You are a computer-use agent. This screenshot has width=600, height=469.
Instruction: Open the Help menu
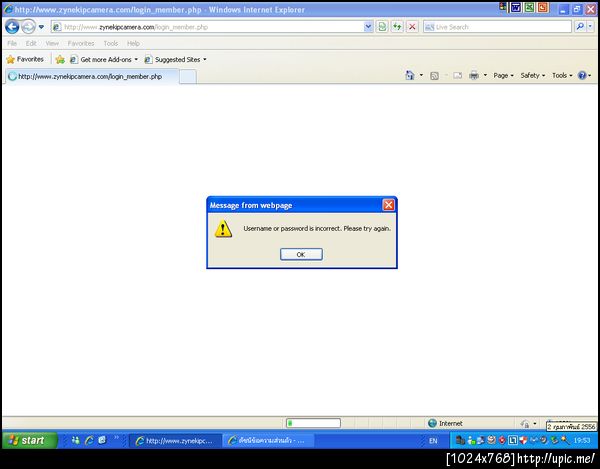[x=133, y=44]
